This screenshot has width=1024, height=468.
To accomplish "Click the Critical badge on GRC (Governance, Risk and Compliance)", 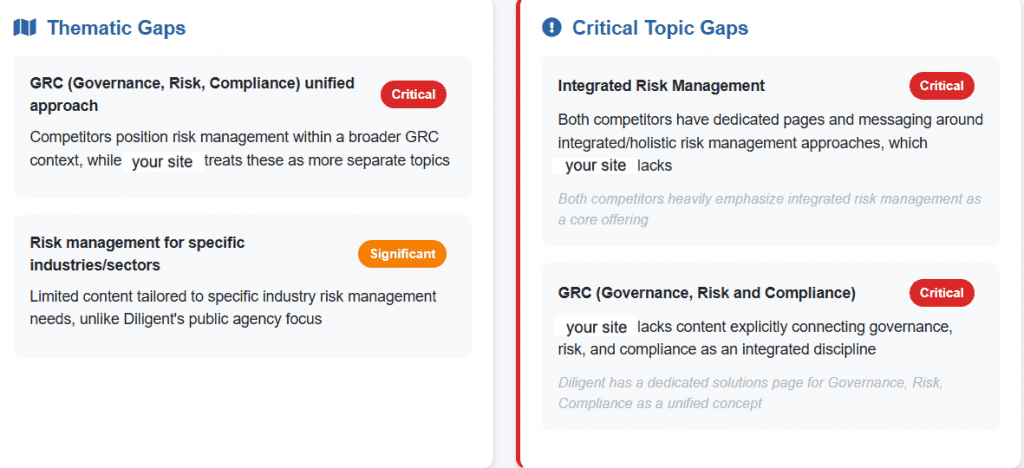I will (941, 293).
